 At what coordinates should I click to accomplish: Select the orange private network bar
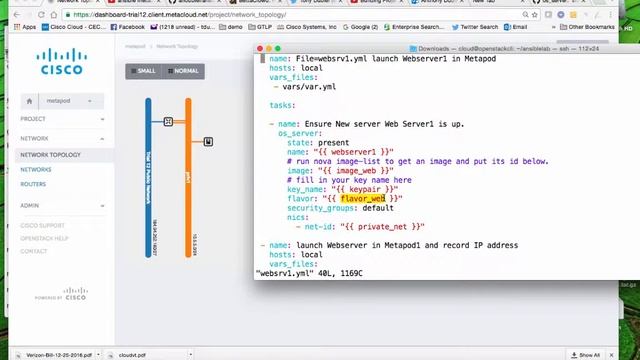pos(188,178)
